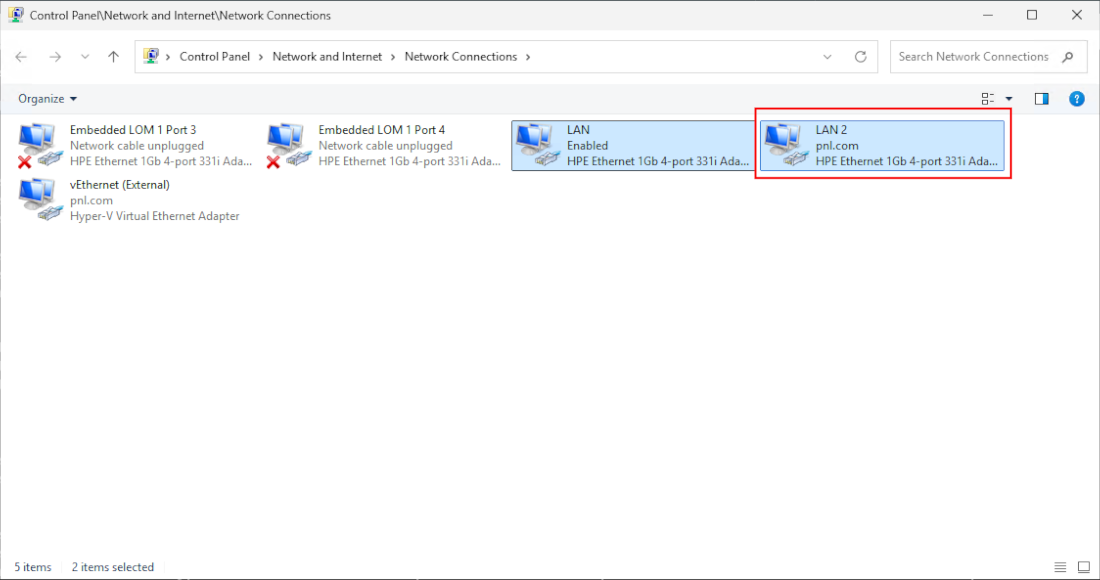Refresh the Network Connections view
The image size is (1100, 580).
pyautogui.click(x=860, y=57)
